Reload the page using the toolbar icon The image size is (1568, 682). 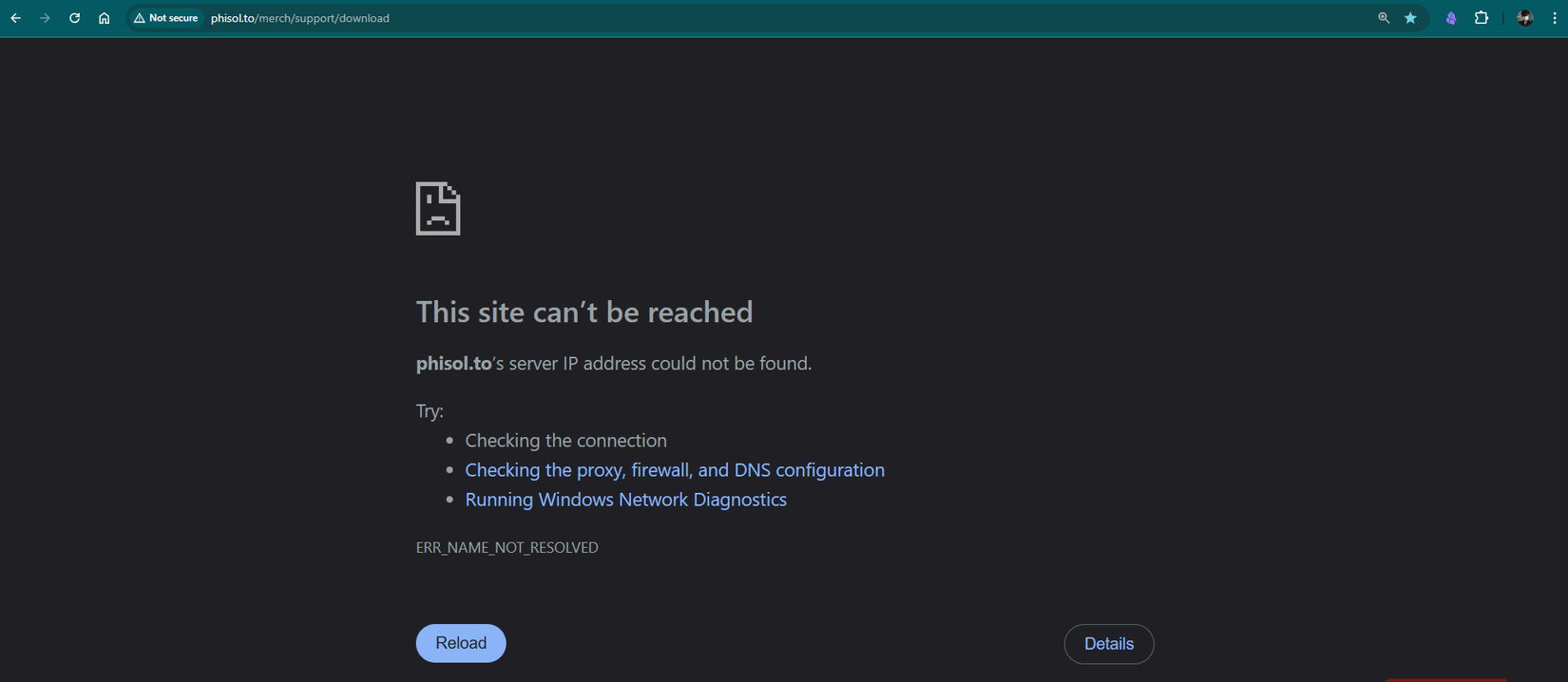pos(74,18)
